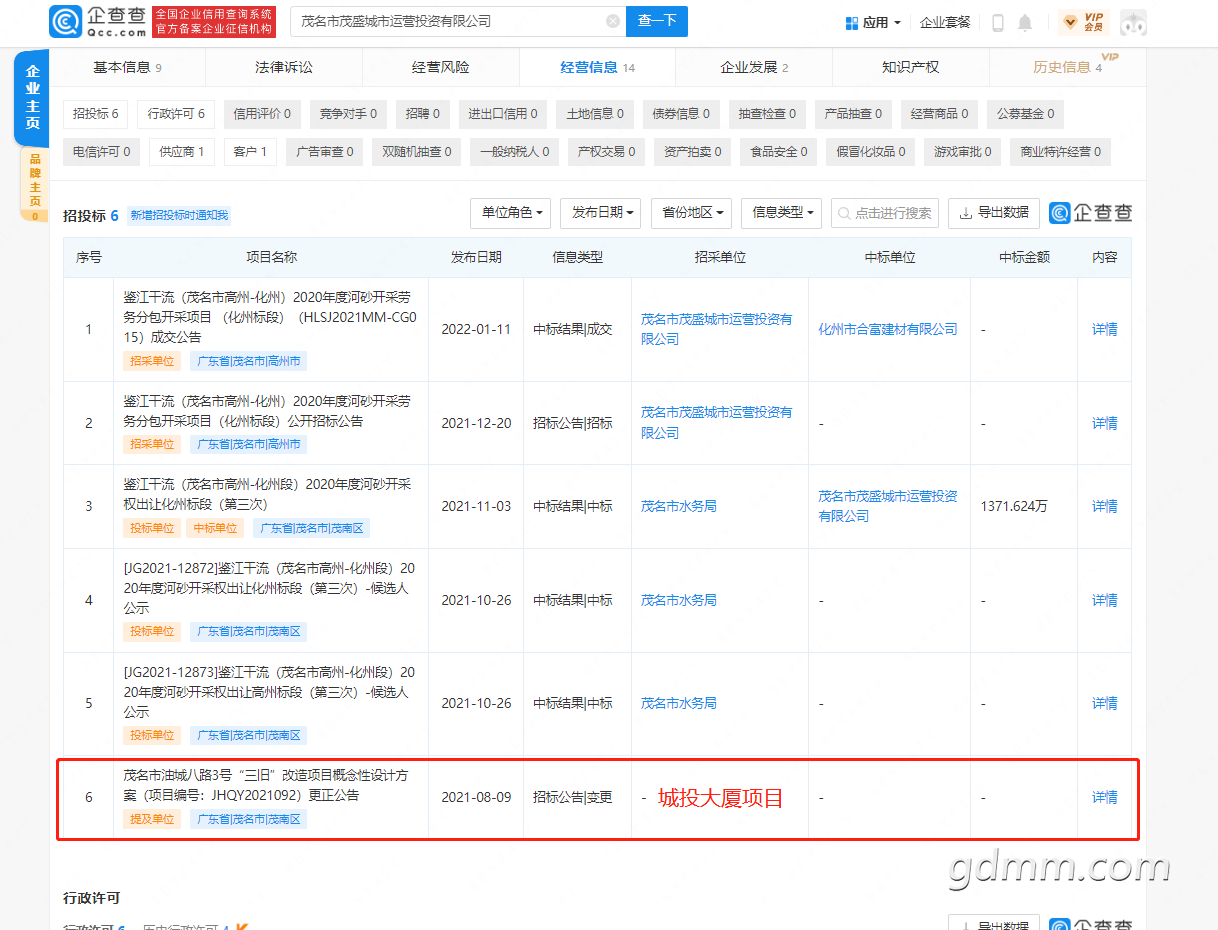Open the user avatar menu
Viewport: 1218px width, 930px height.
(x=1133, y=22)
